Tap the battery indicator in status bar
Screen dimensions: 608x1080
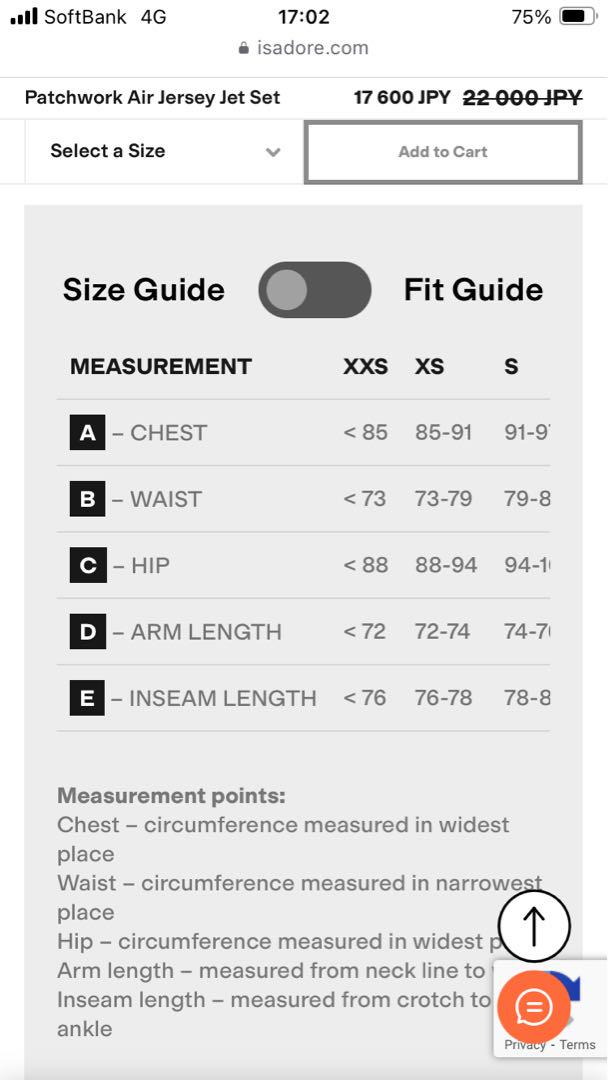(576, 17)
